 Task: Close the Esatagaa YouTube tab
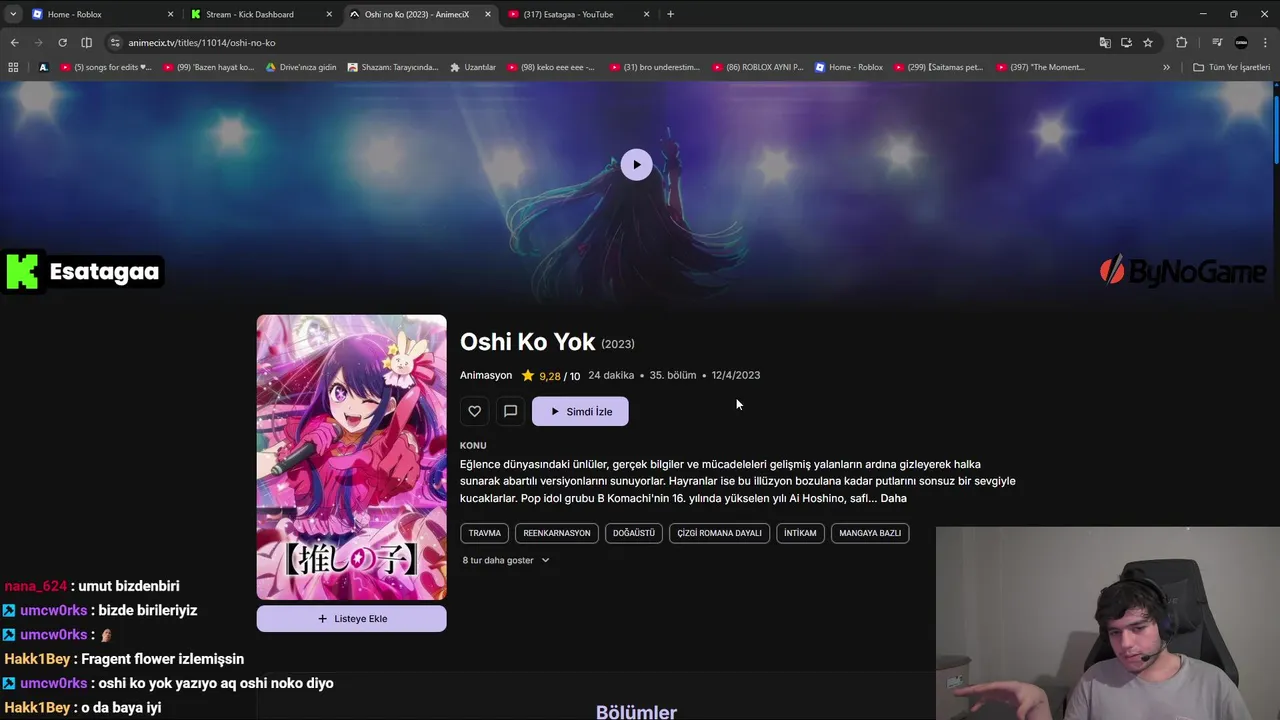click(x=646, y=14)
